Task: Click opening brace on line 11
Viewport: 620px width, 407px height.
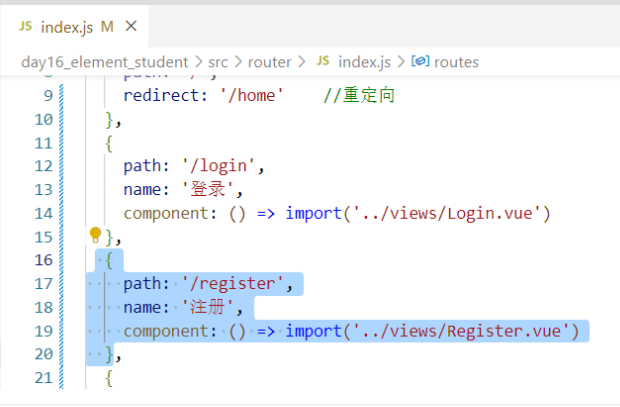Action: tap(109, 143)
